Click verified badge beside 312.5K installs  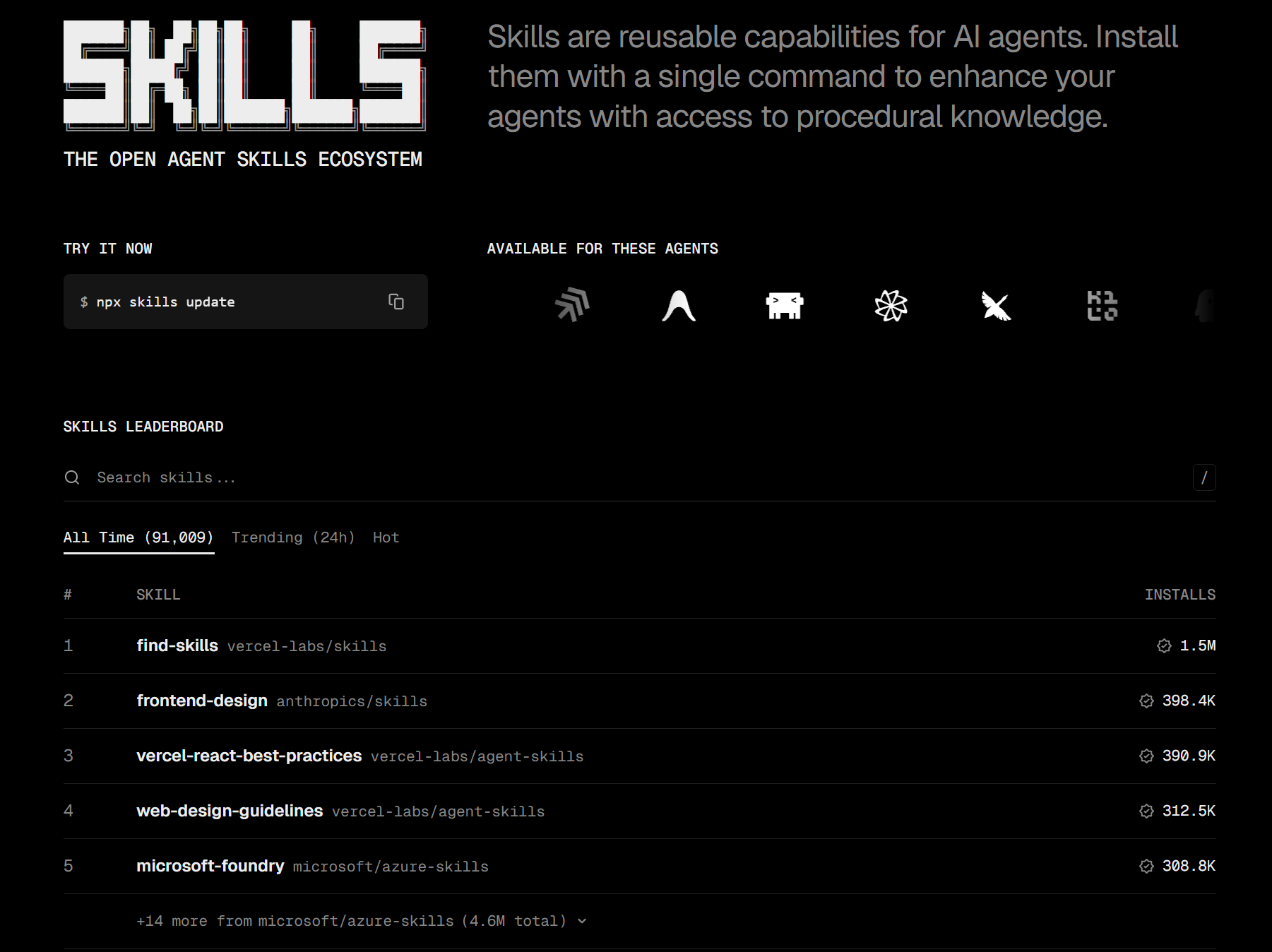tap(1146, 811)
